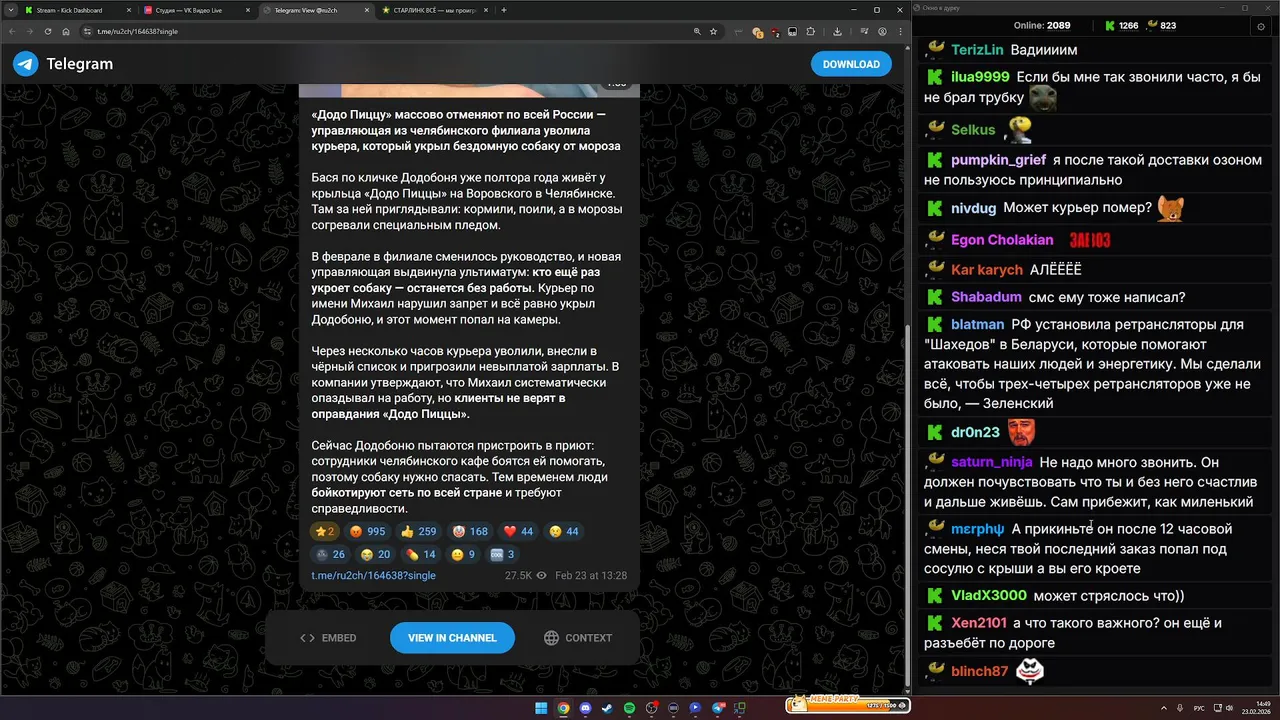Click the crying face reaction 44
The image size is (1280, 720).
[563, 532]
